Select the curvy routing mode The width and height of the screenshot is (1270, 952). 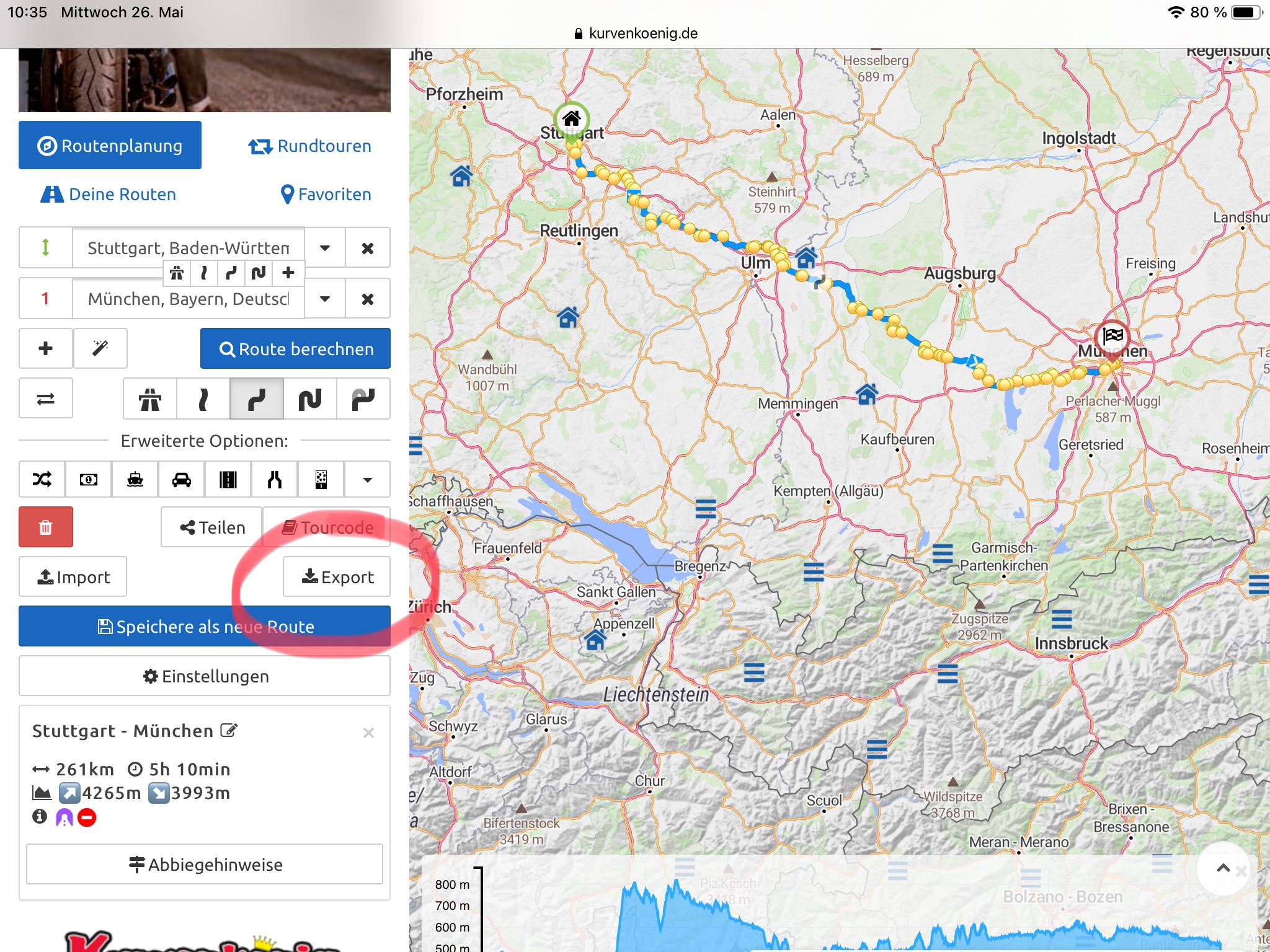tap(257, 399)
